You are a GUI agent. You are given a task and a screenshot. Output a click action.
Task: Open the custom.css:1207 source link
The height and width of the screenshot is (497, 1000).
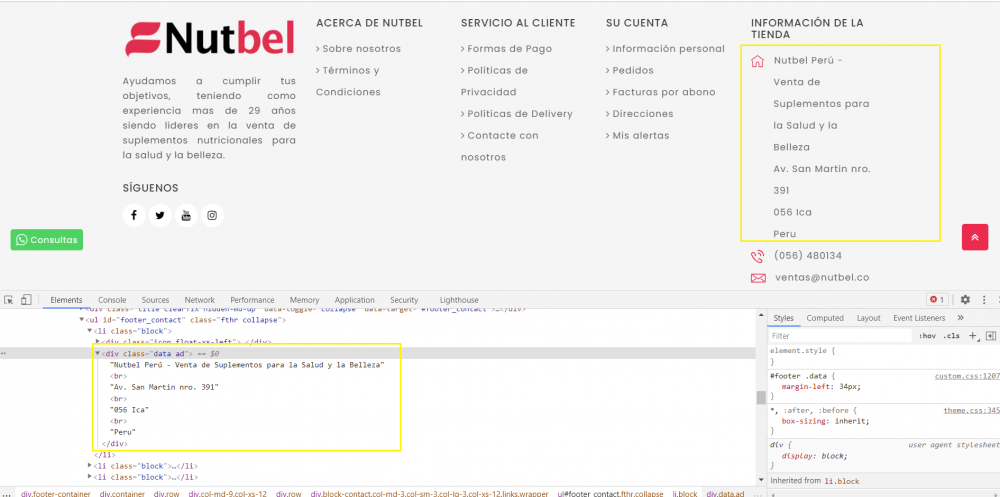coord(967,376)
